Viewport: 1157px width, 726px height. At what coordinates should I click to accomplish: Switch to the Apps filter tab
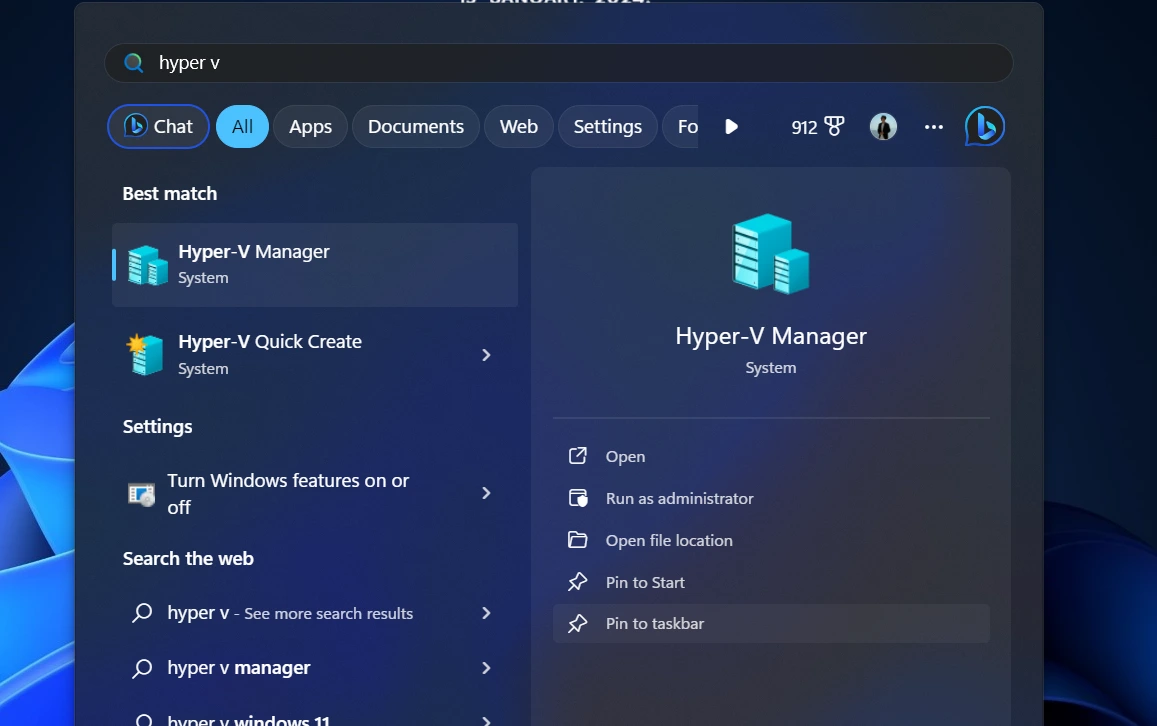(310, 127)
